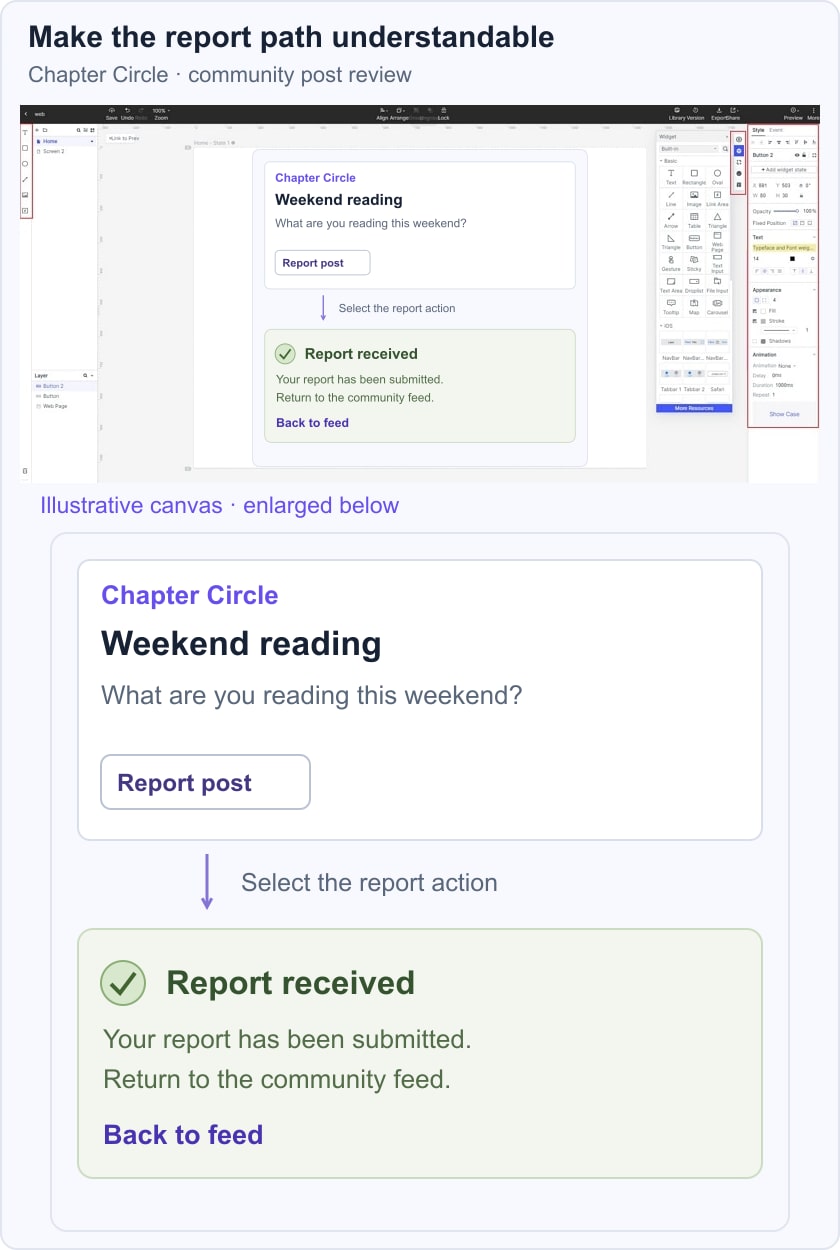Open the More menu icon
The image size is (840, 1250).
point(813,110)
